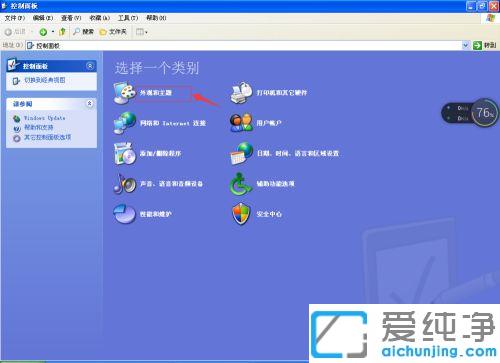The height and width of the screenshot is (363, 500).
Task: Click the 76% floating monitor widget
Action: pyautogui.click(x=470, y=112)
